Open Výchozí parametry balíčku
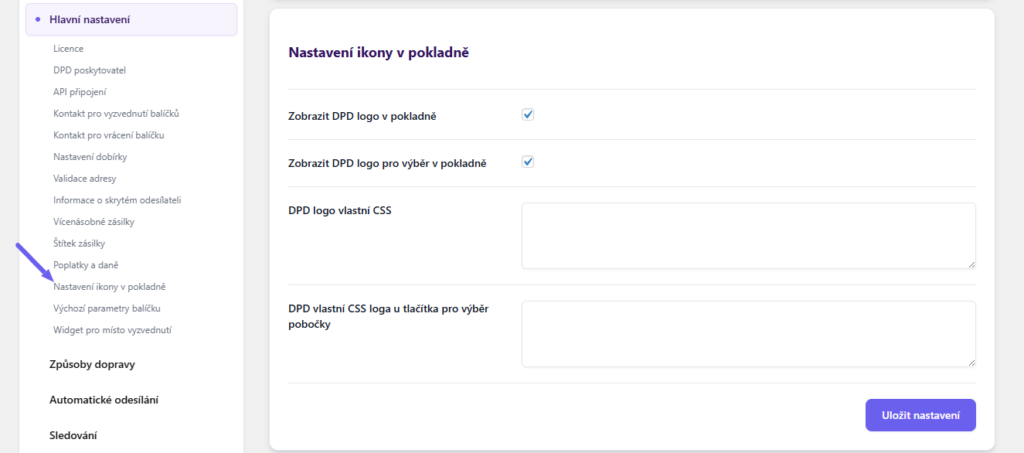 [107, 308]
